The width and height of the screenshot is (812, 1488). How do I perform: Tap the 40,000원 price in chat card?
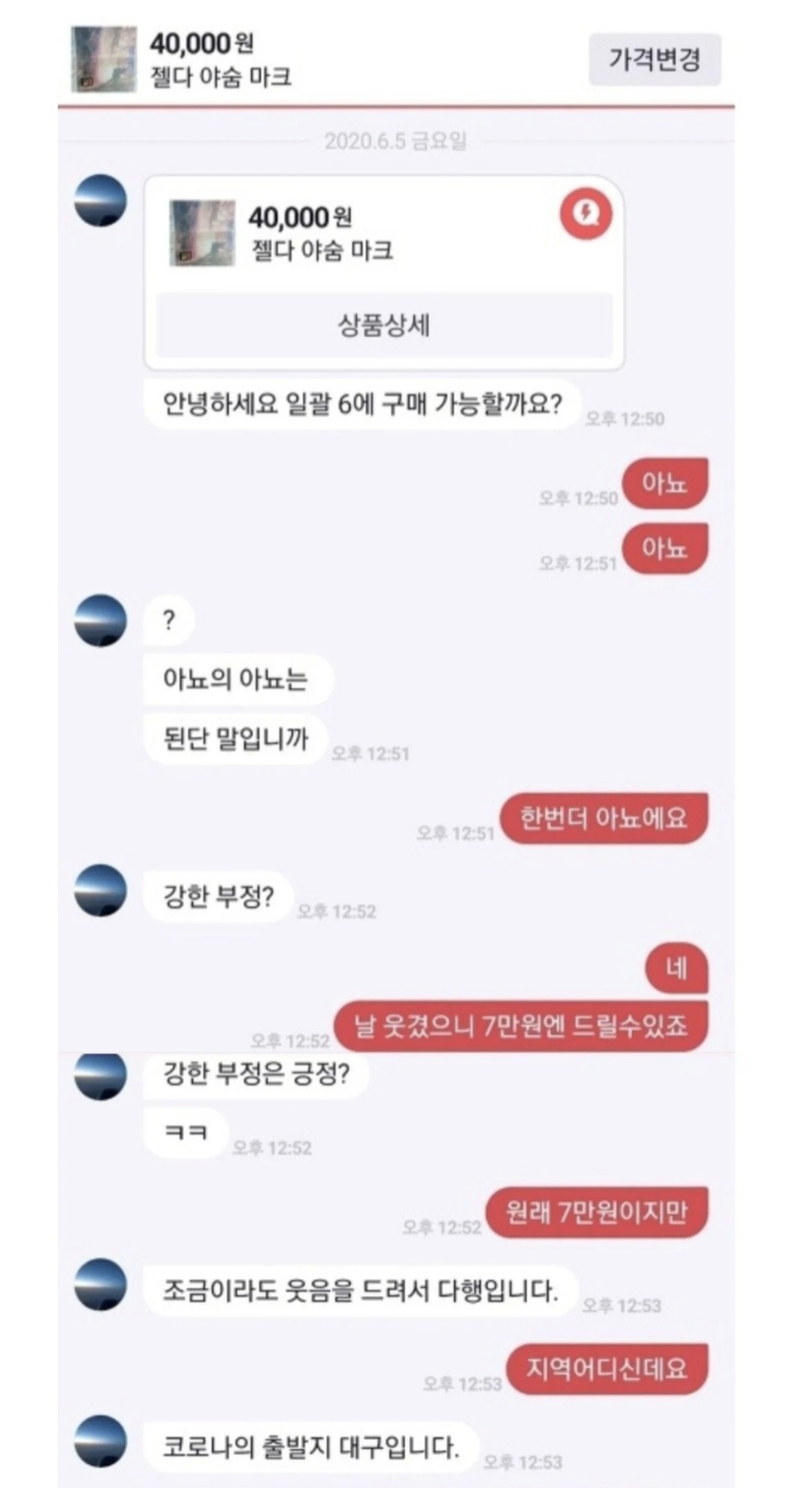(300, 218)
